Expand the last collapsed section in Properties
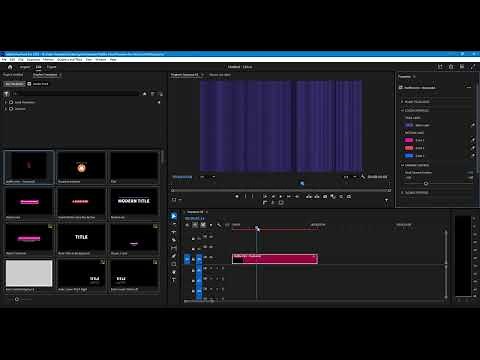Screen dimensions: 480x360 tap(402, 193)
